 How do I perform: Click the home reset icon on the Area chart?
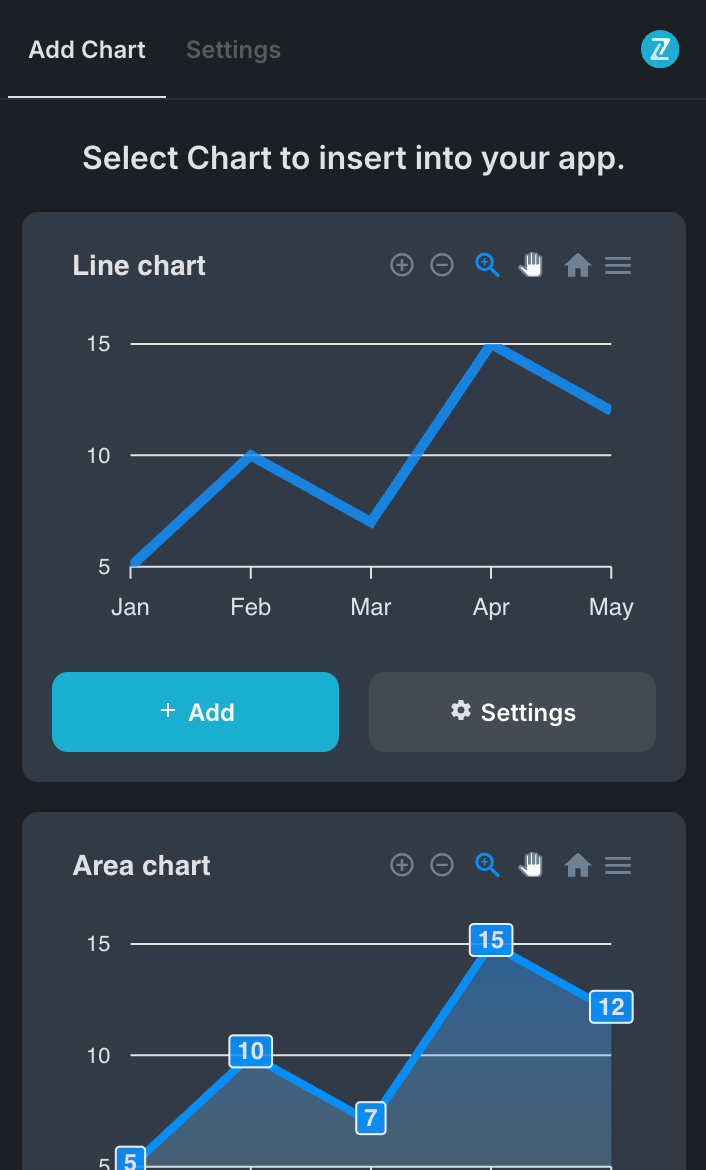point(577,865)
